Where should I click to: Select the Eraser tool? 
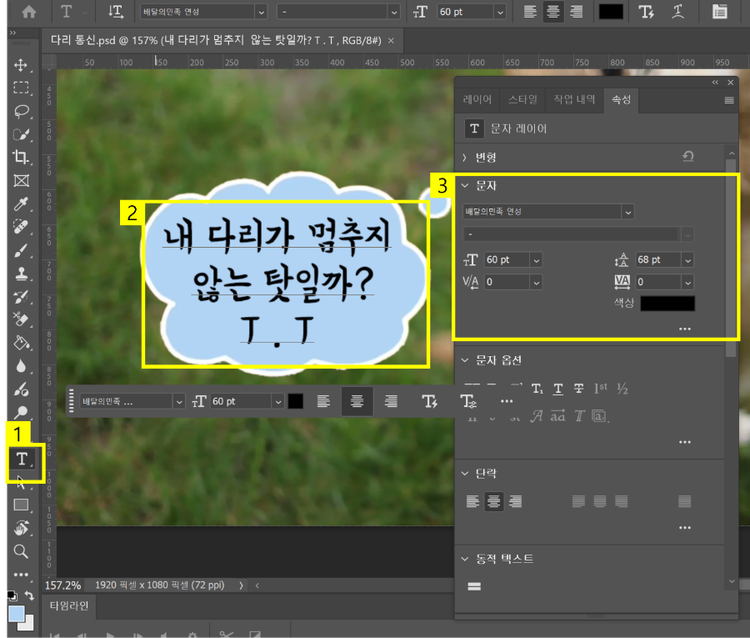click(21, 319)
